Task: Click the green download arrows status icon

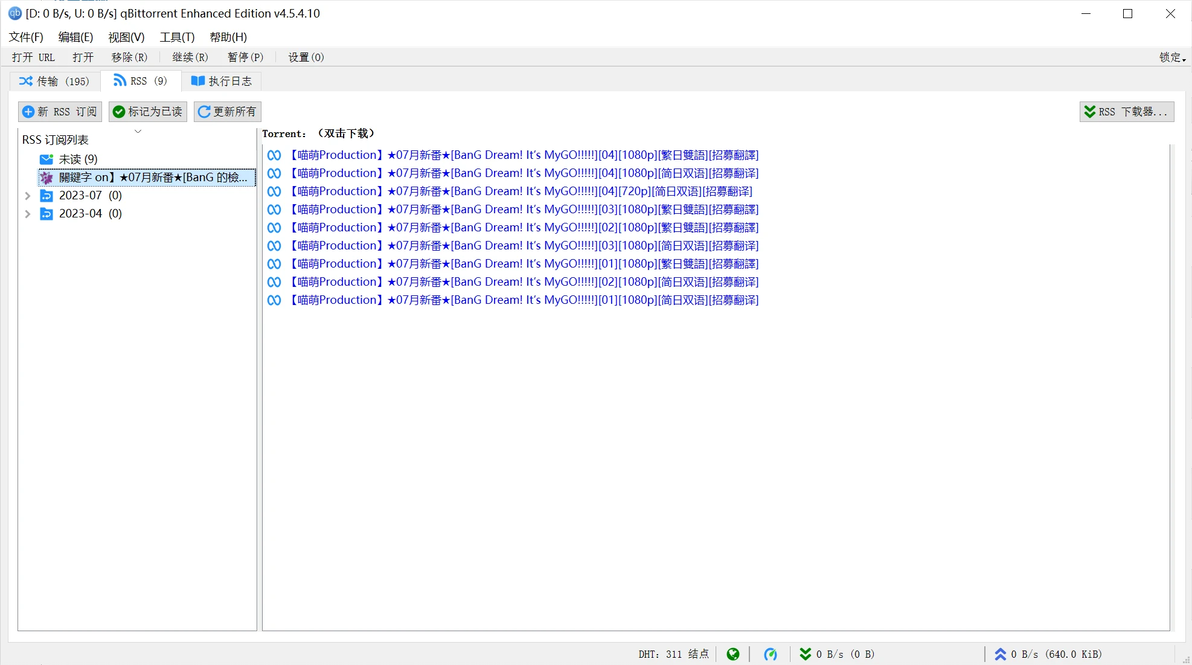Action: click(x=805, y=654)
